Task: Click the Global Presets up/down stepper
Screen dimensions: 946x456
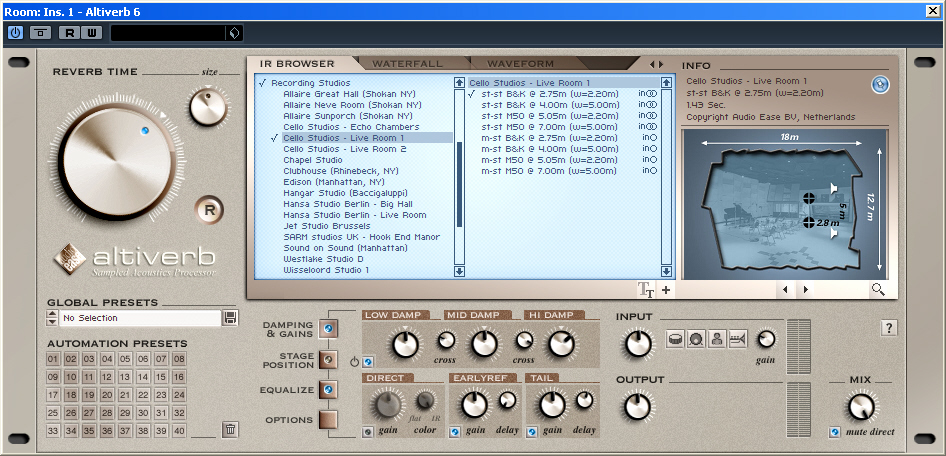Action: point(52,318)
